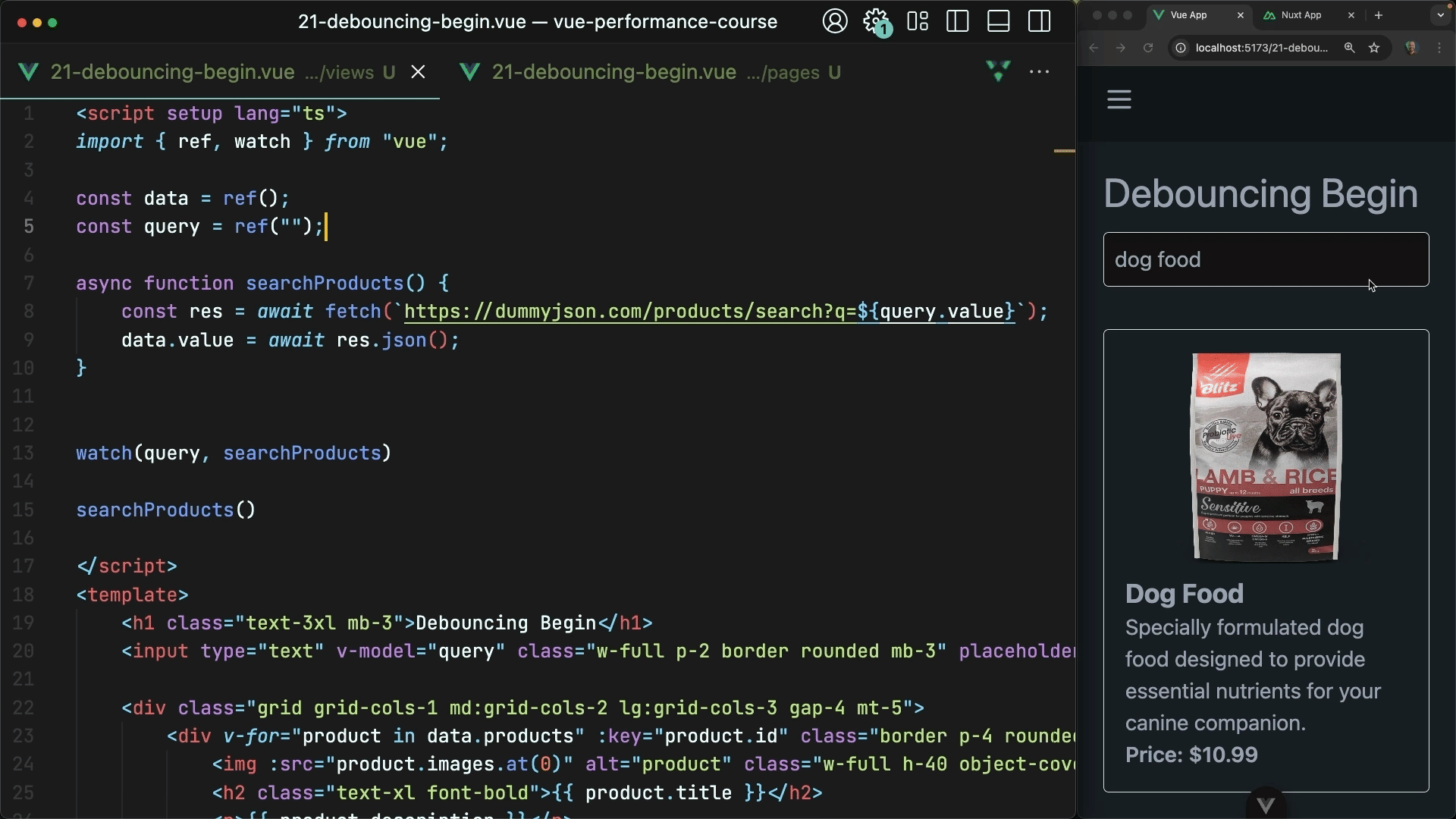
Task: Open the hamburger menu on the web page
Action: tap(1119, 99)
